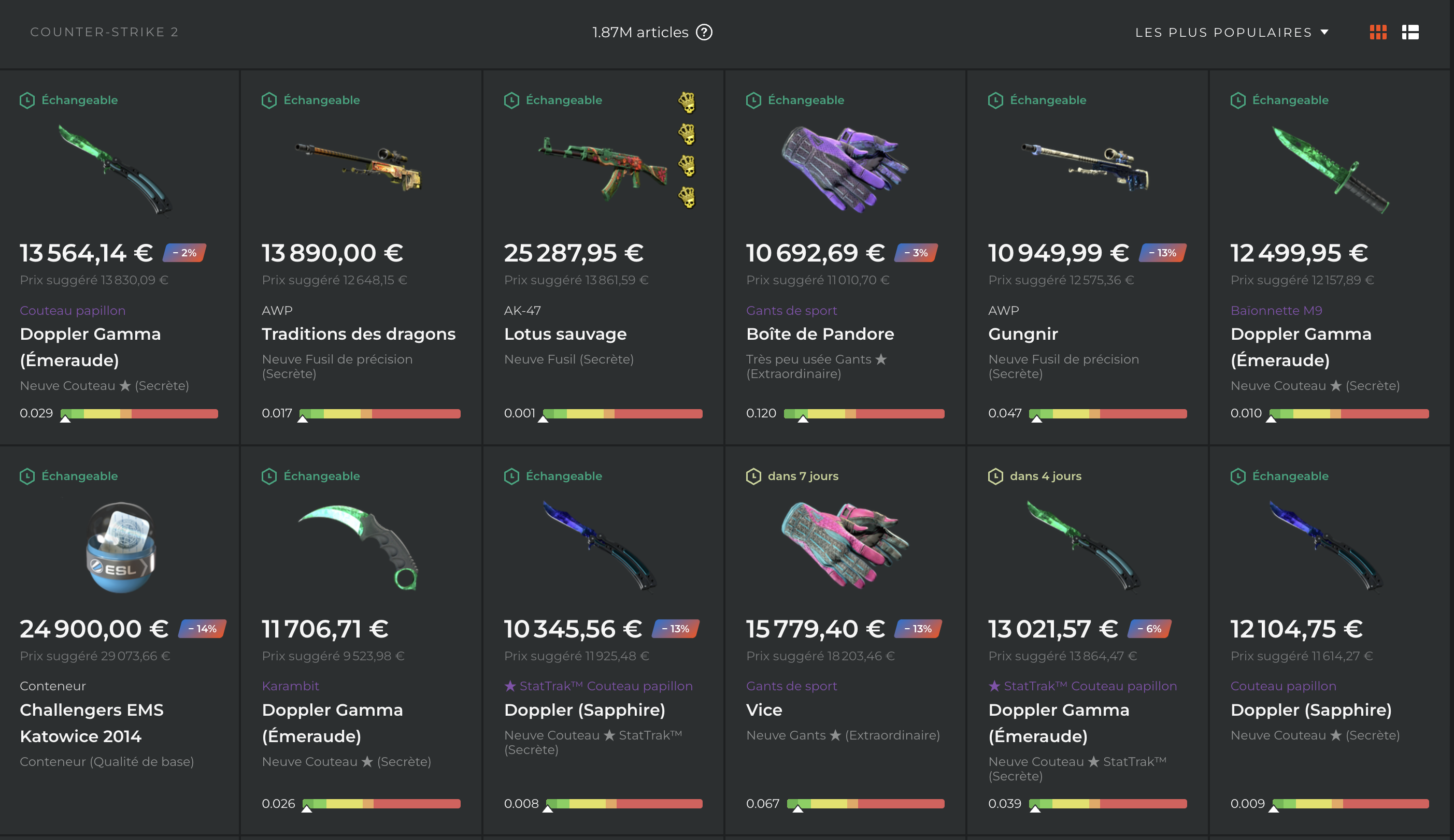Click the Gungnir 0.047 float wear bar
This screenshot has width=1454, height=840.
[x=1107, y=413]
